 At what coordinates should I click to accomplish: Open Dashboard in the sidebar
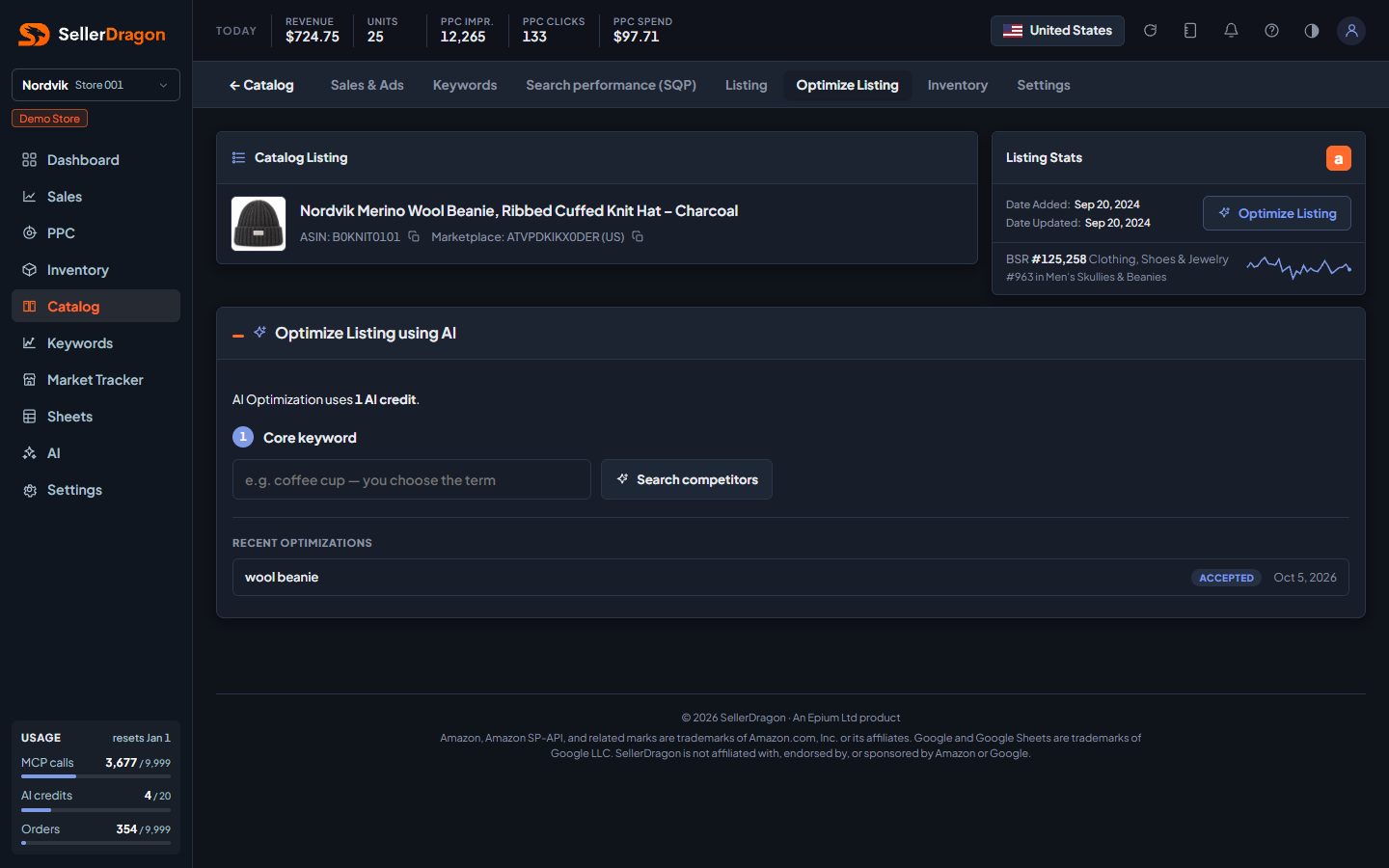(x=95, y=160)
